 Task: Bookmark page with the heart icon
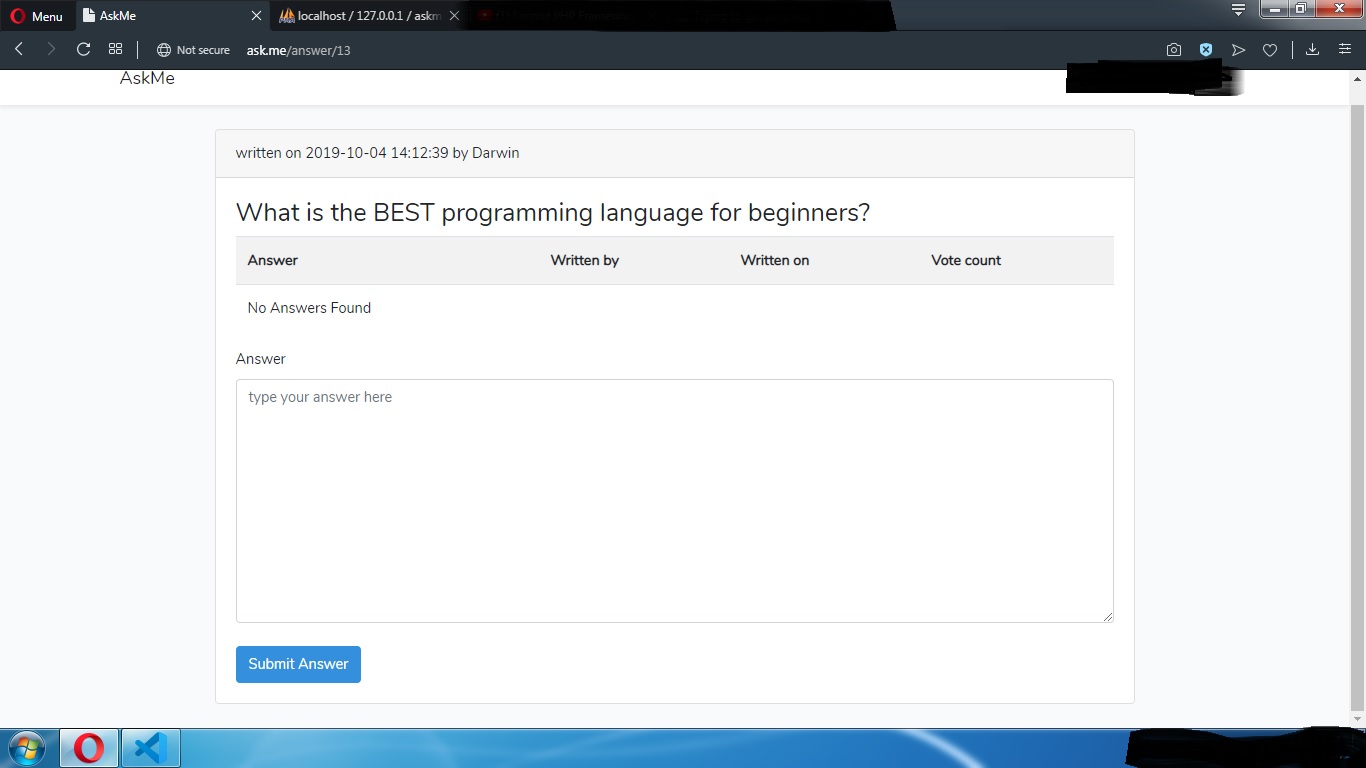pyautogui.click(x=1270, y=50)
